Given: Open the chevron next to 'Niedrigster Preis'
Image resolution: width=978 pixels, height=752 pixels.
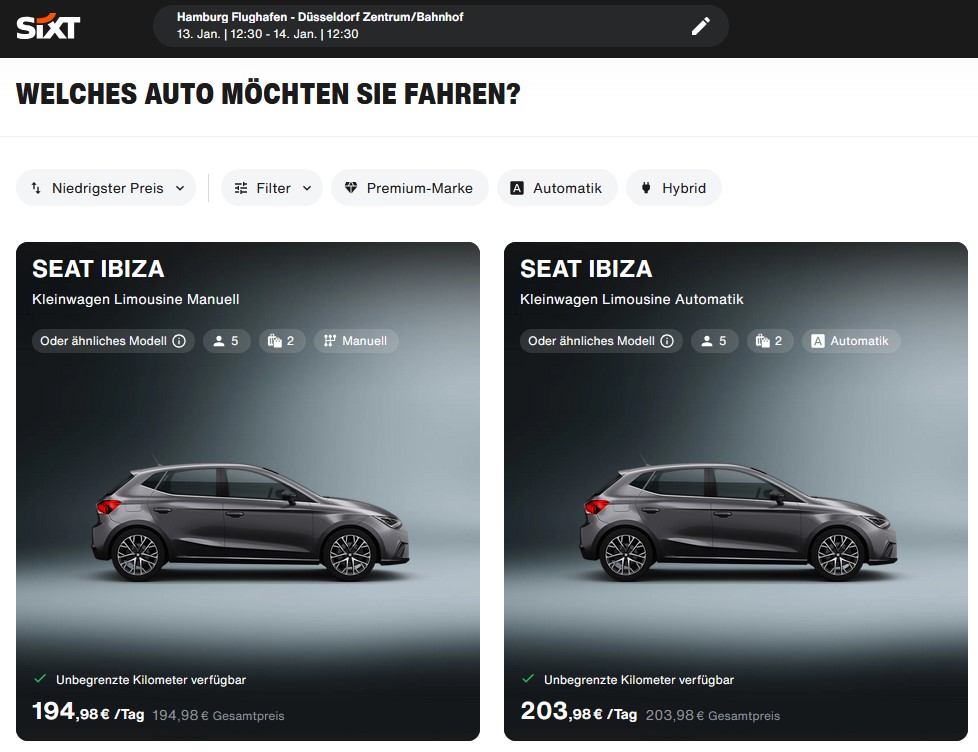Looking at the screenshot, I should point(180,187).
